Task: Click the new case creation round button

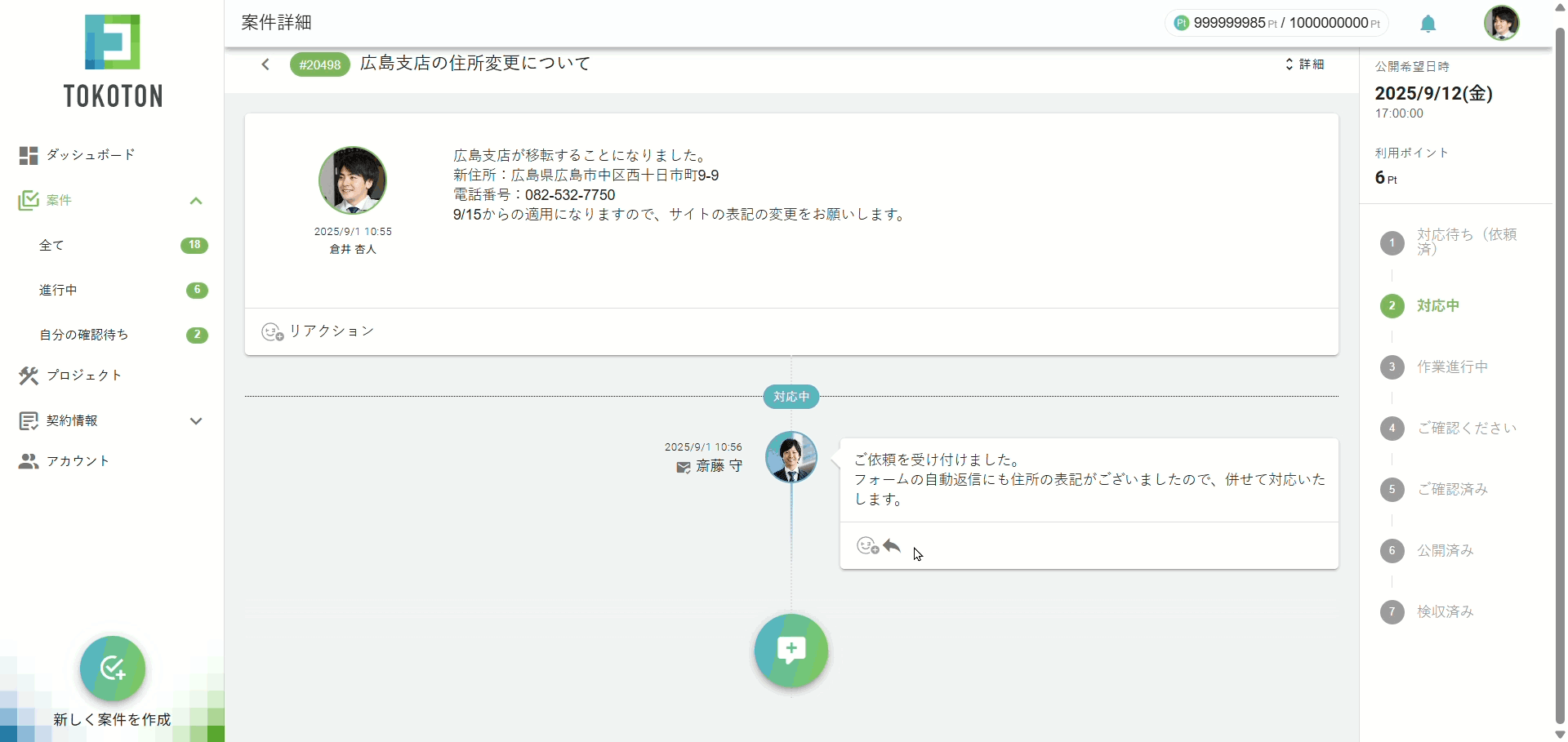Action: 113,669
